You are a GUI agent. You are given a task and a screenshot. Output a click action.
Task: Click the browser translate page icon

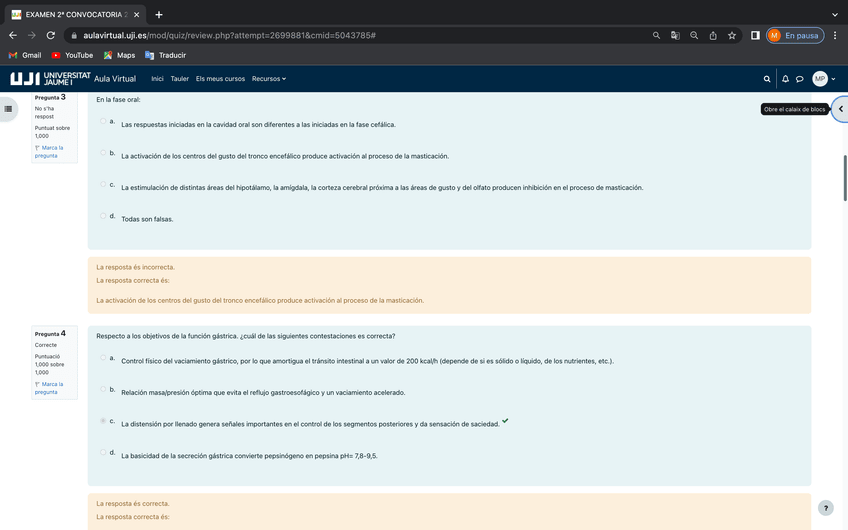tap(675, 35)
